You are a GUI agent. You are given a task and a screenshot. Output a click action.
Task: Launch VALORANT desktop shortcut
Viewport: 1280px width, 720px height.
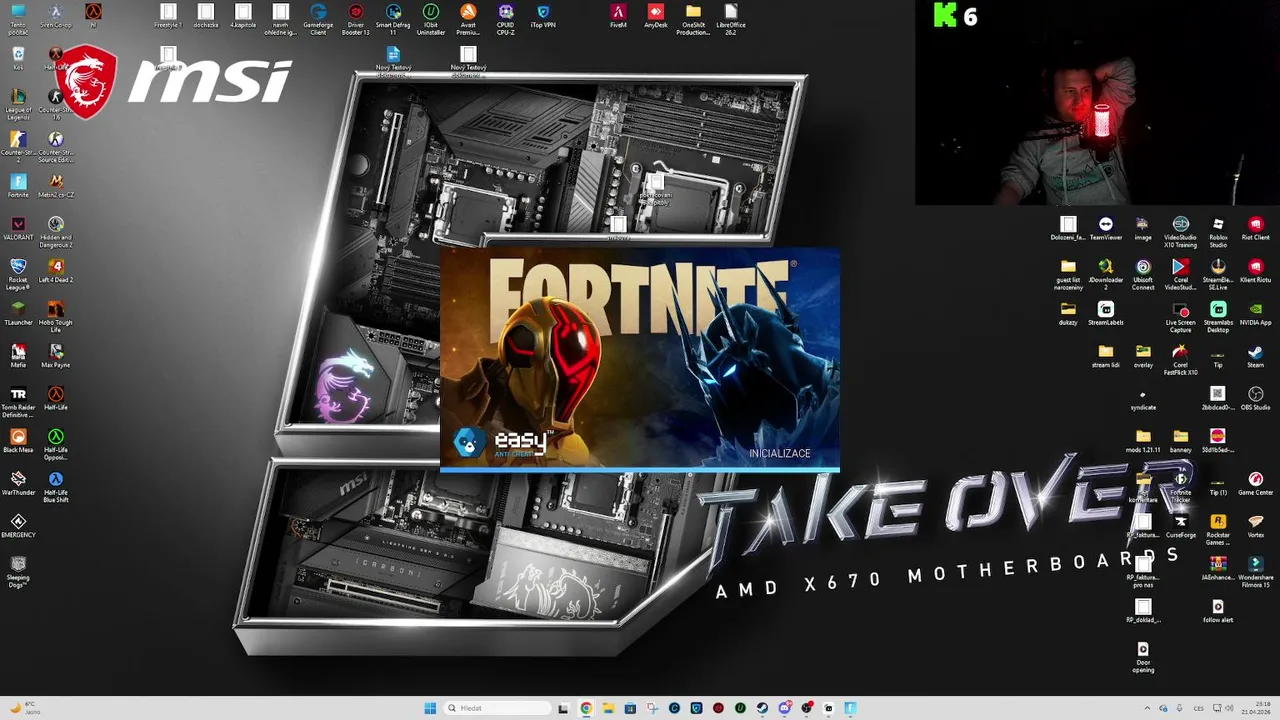tap(18, 229)
